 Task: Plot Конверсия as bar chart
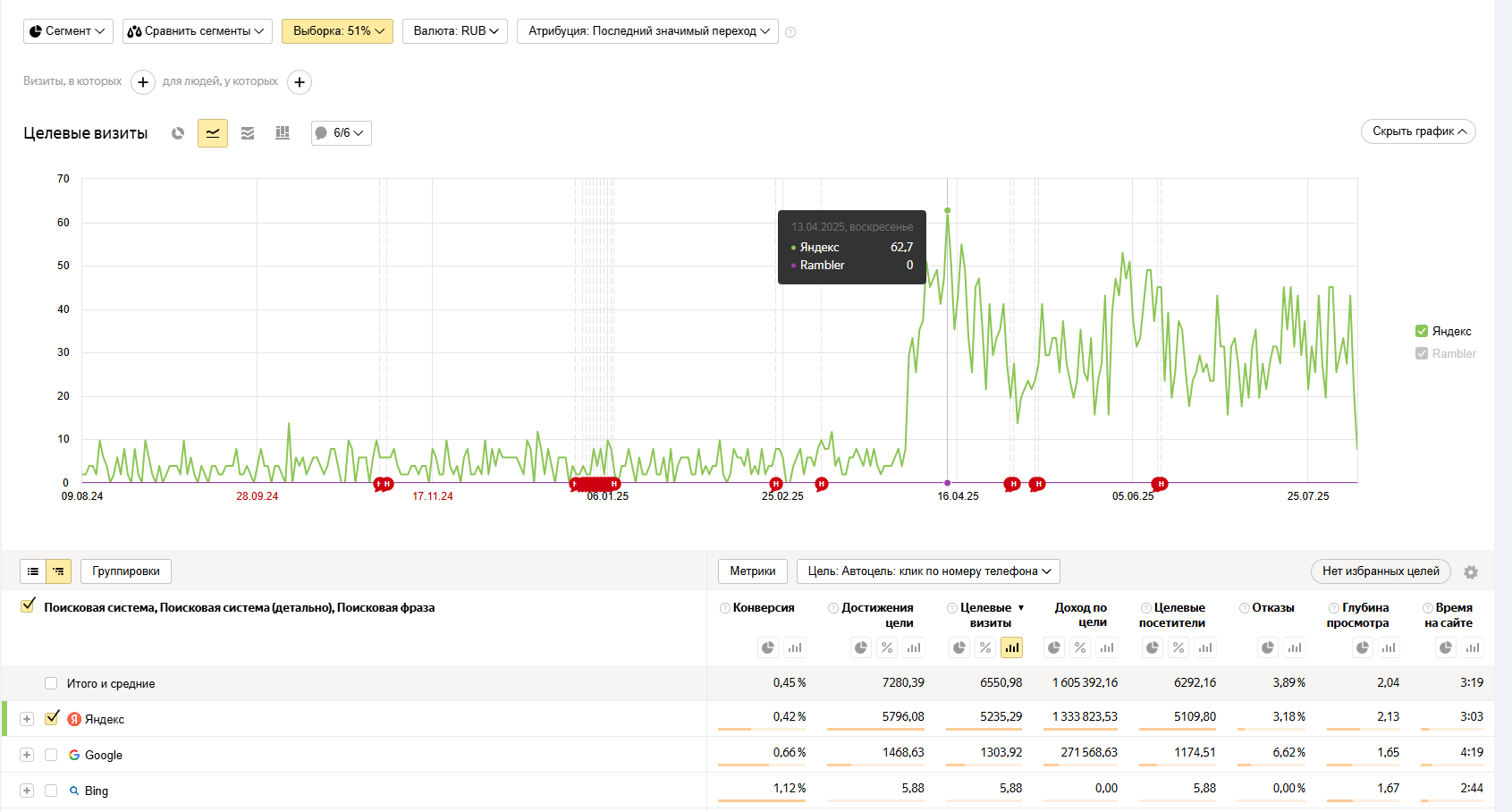point(795,647)
